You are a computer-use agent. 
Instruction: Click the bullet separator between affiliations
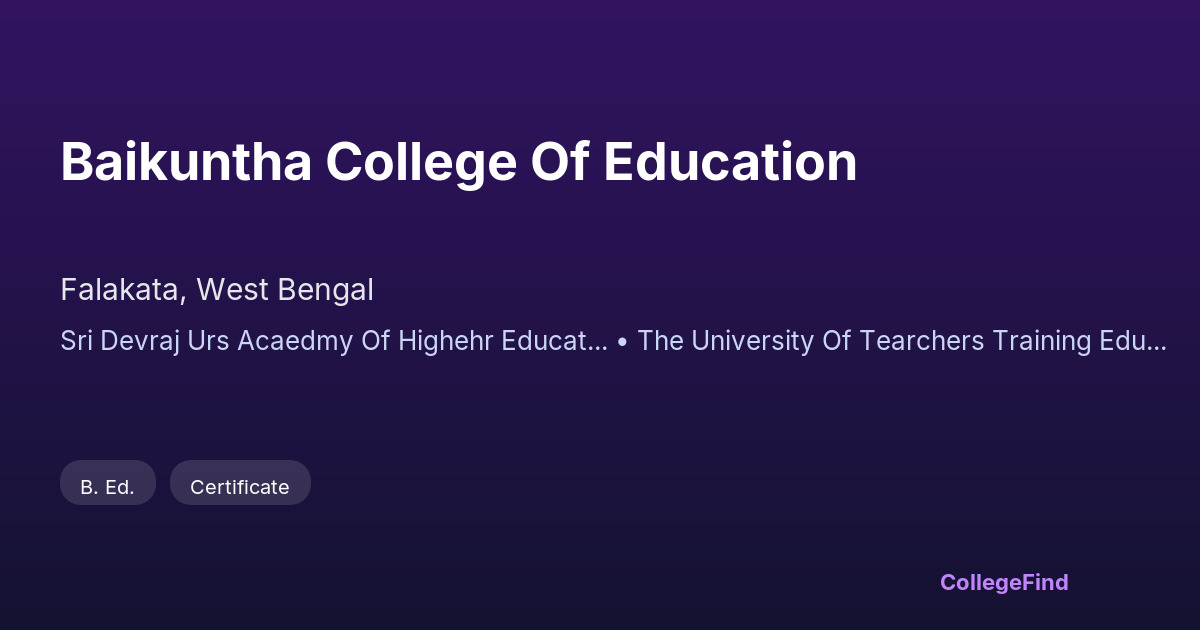pos(622,341)
